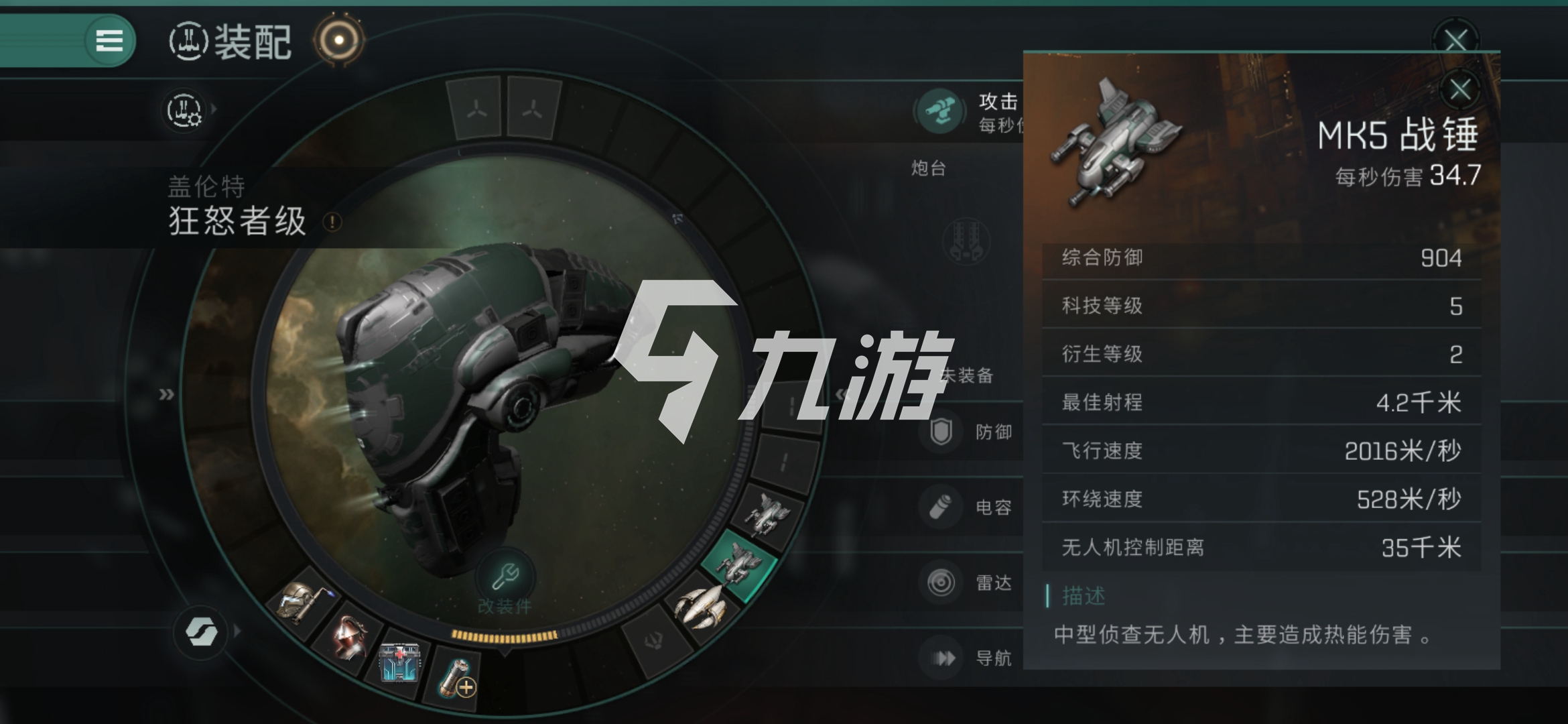Expand arrow beside fitting settings icon
Image resolution: width=1568 pixels, height=724 pixels.
pyautogui.click(x=214, y=109)
